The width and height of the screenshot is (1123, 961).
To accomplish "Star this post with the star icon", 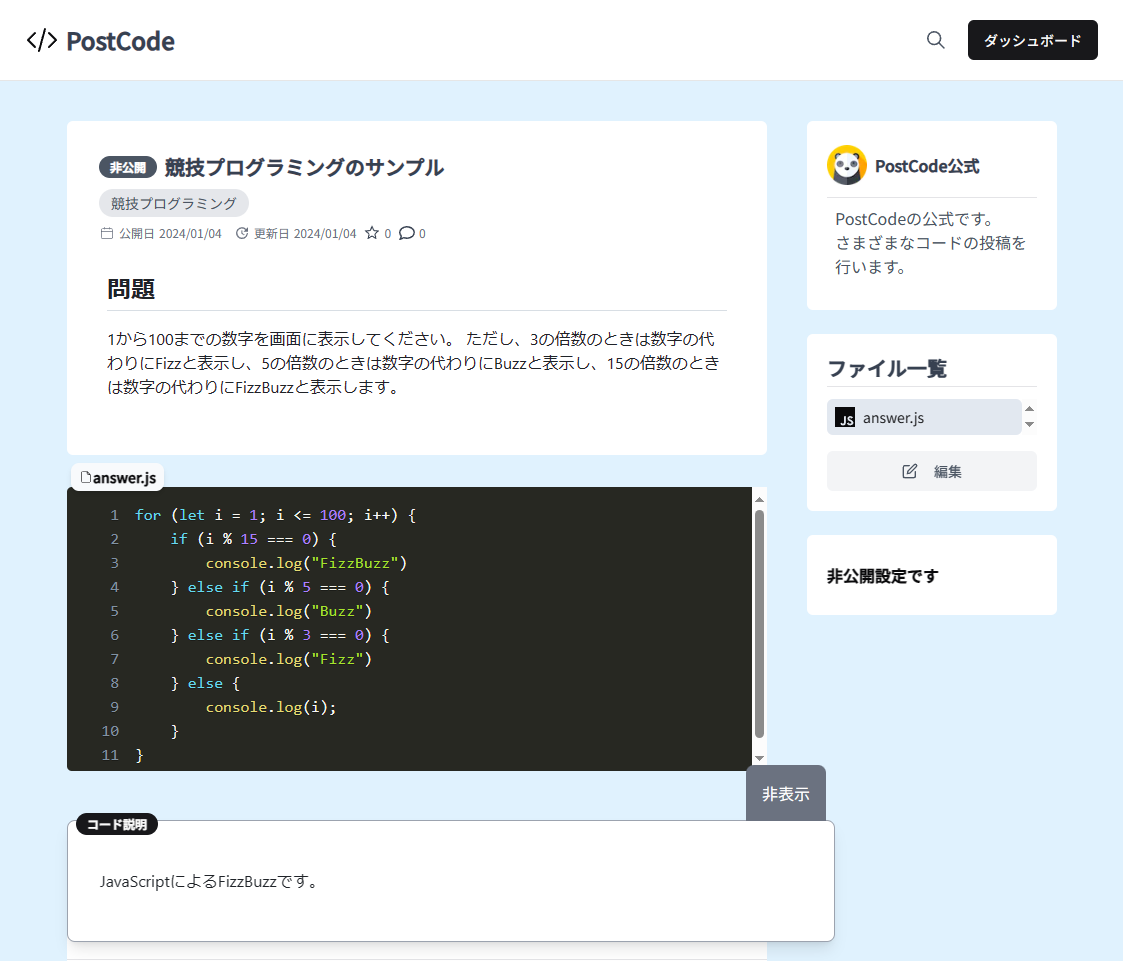I will coord(372,233).
